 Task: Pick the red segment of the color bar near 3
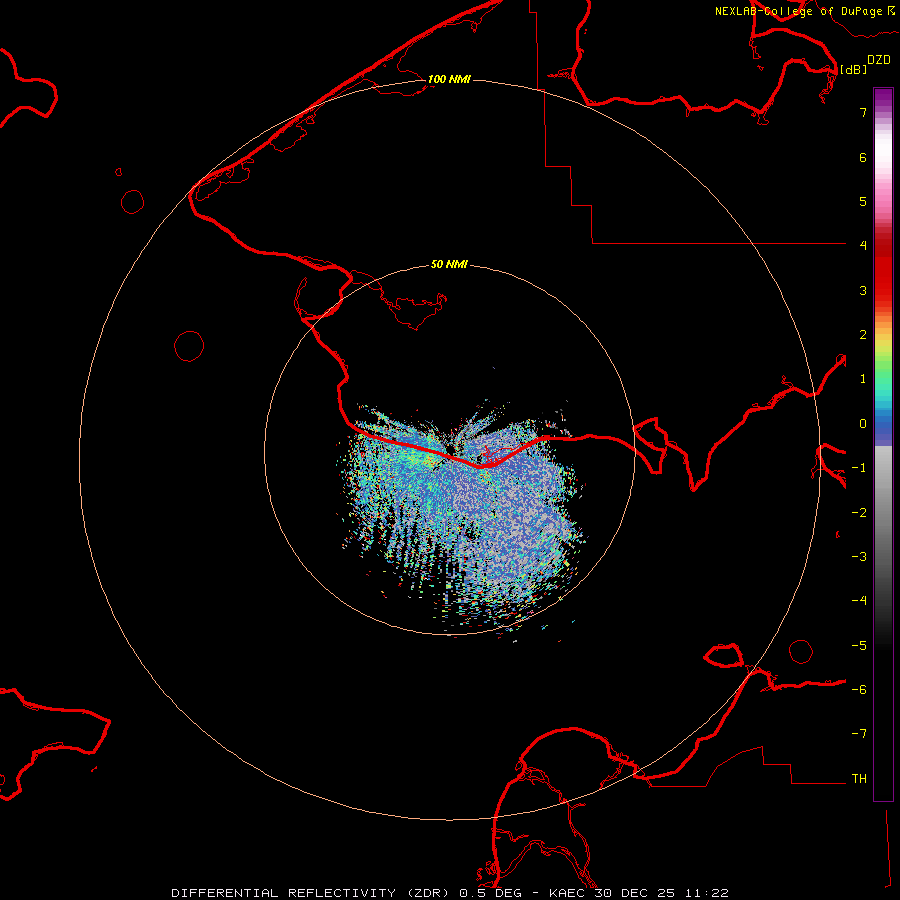pyautogui.click(x=883, y=276)
